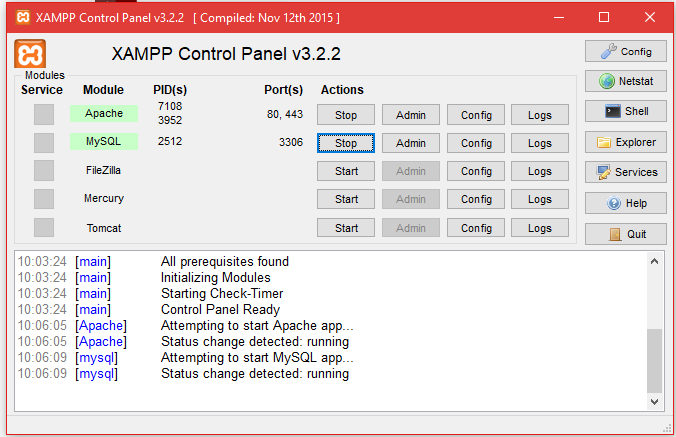Quit XAMPP with the Quit button
The height and width of the screenshot is (437, 676).
point(626,234)
